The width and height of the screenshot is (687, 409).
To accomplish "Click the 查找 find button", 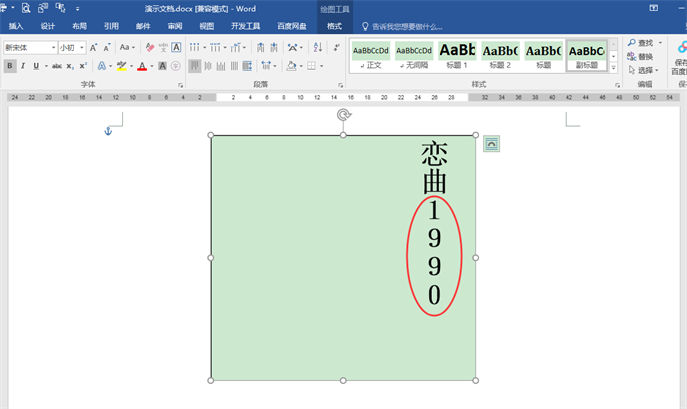I will click(x=640, y=43).
